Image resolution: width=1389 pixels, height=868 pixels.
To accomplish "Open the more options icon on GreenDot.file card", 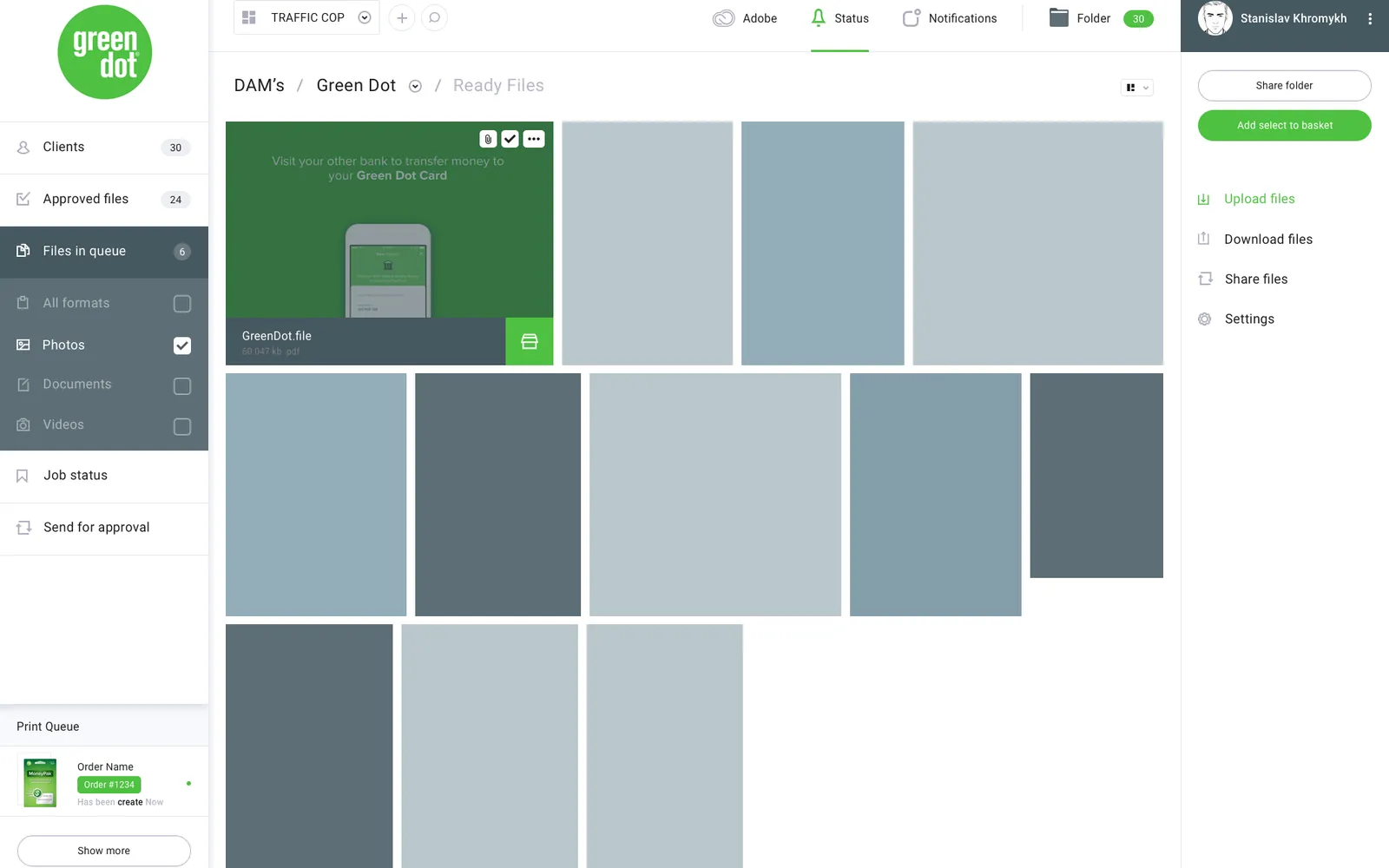I will [x=534, y=139].
